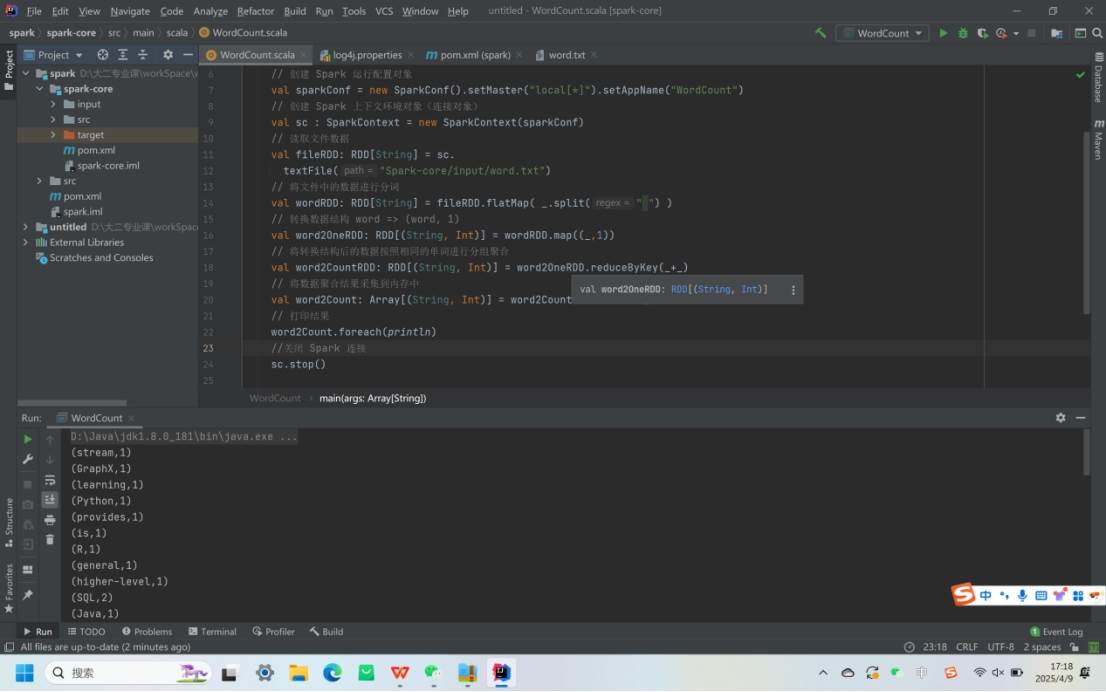This screenshot has height=692, width=1106.
Task: Clear all Run console output with trash icon
Action: (50, 540)
